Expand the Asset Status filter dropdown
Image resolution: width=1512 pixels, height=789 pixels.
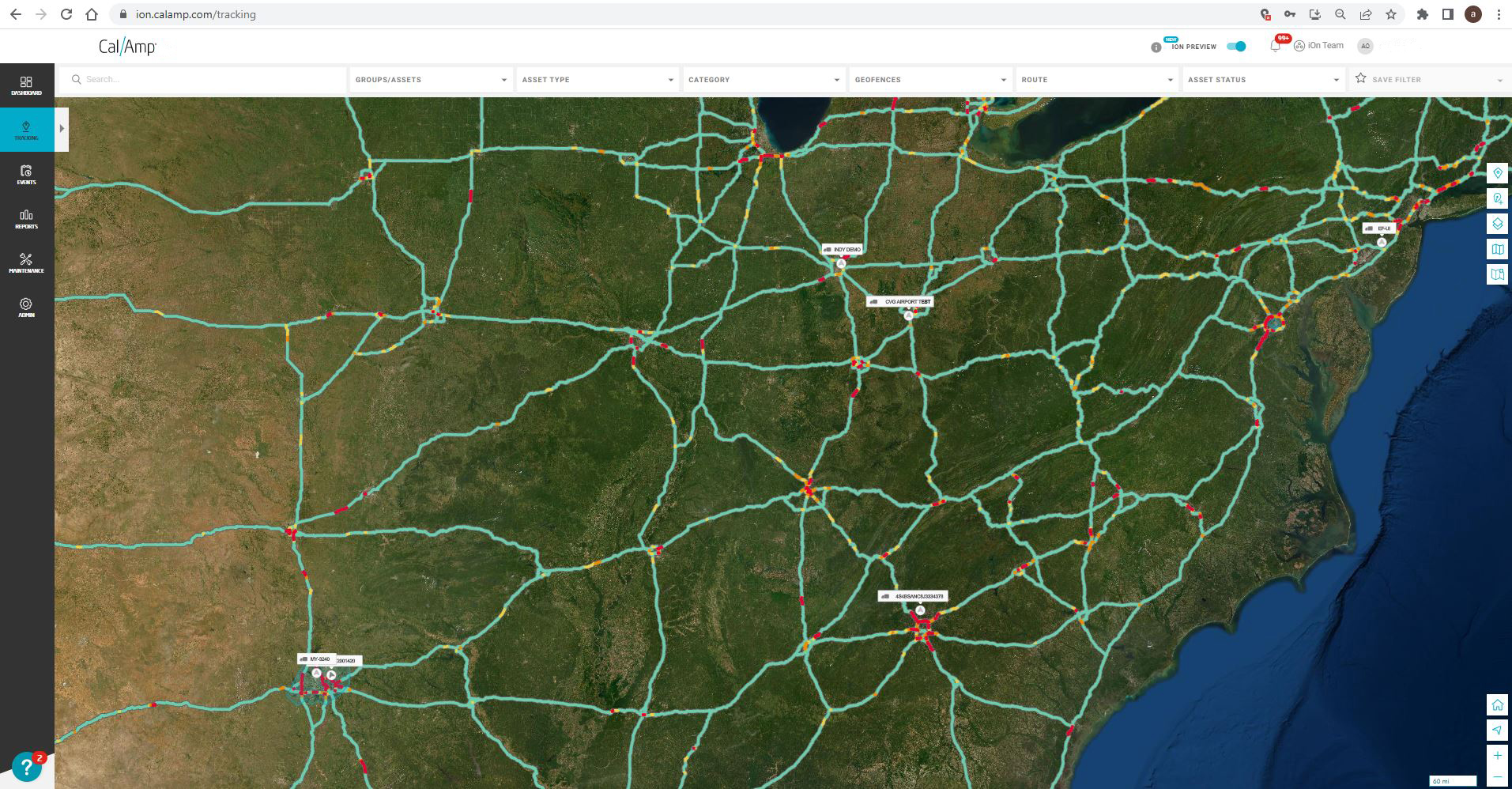(1263, 80)
